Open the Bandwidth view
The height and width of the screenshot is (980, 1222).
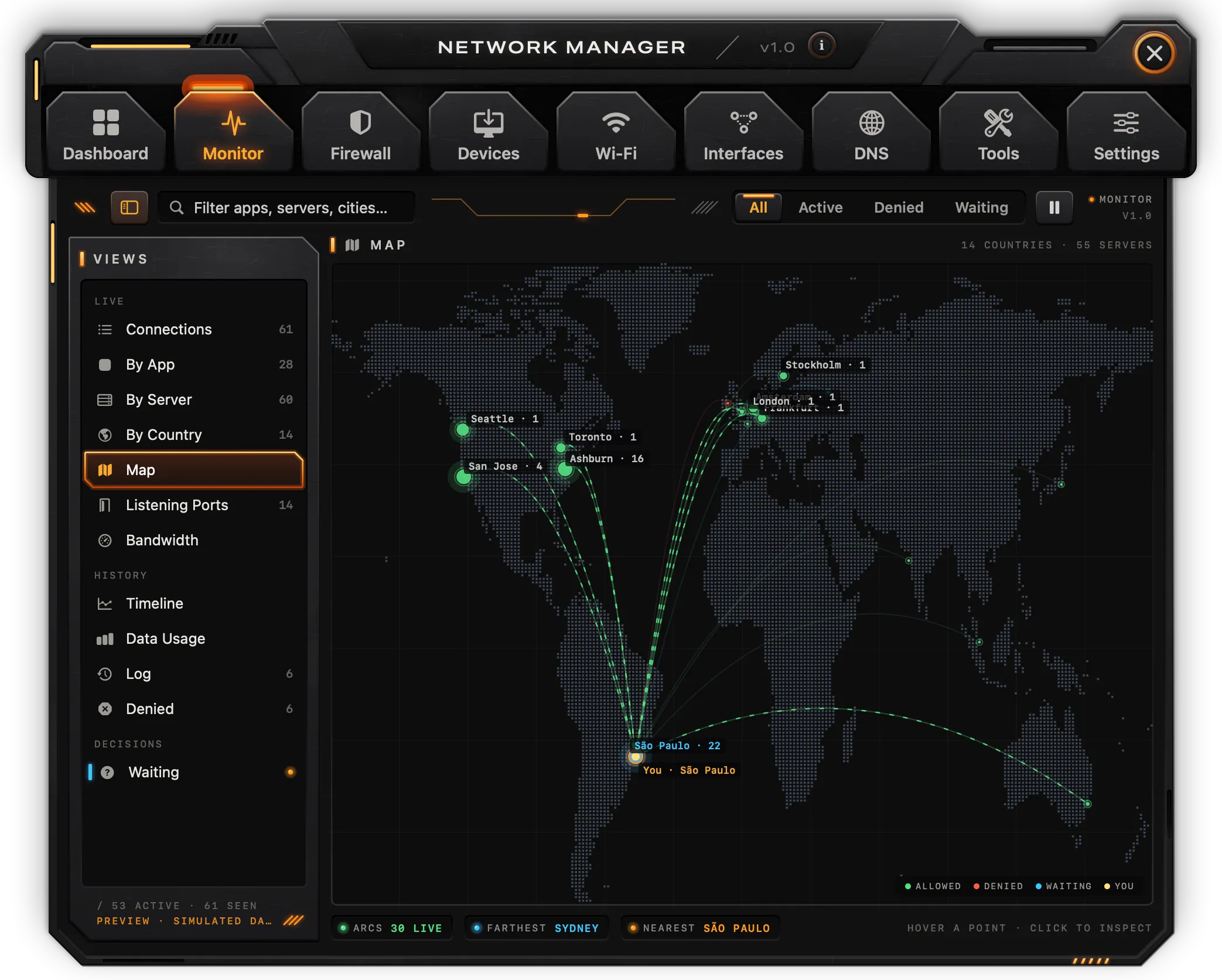click(x=194, y=540)
